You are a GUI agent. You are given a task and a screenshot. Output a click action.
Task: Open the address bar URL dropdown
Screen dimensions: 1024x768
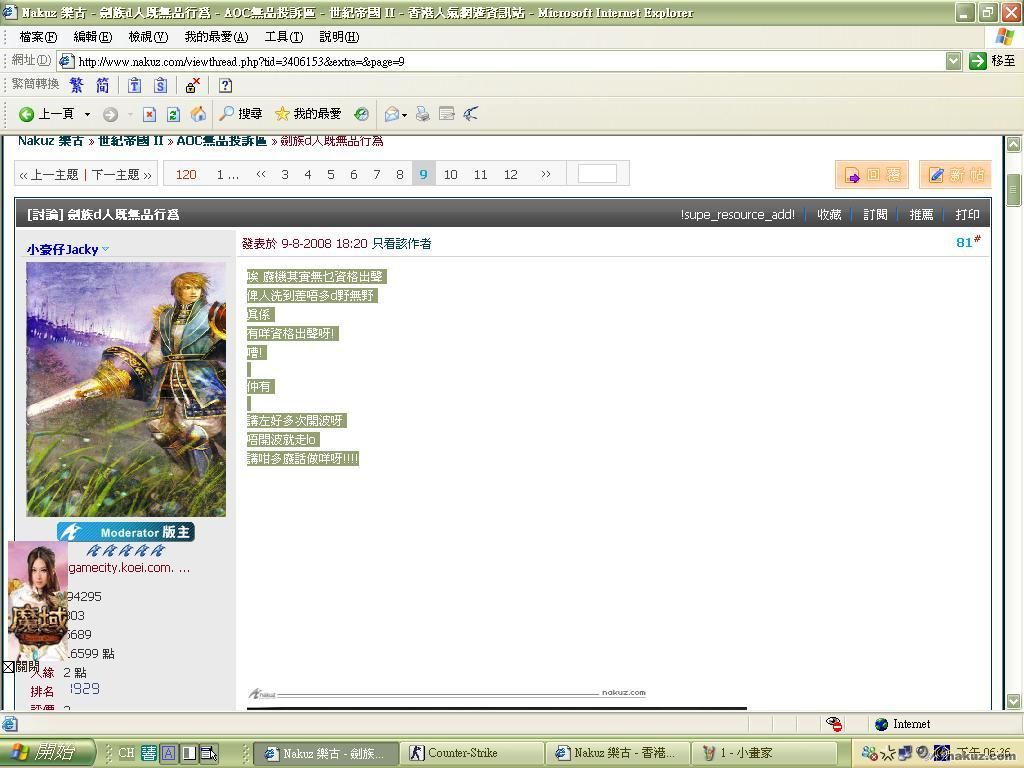tap(953, 61)
